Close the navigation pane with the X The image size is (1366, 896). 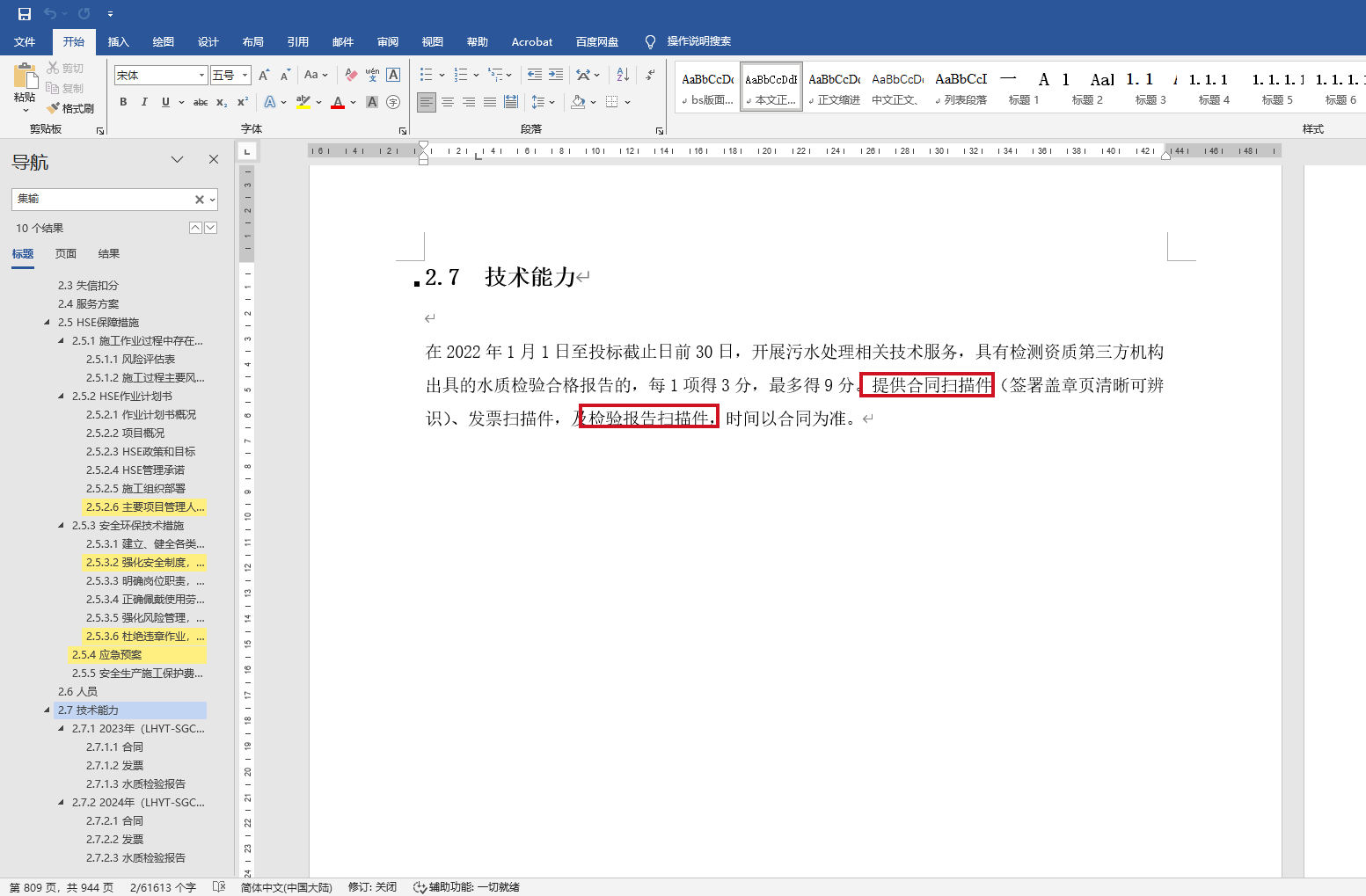click(214, 159)
